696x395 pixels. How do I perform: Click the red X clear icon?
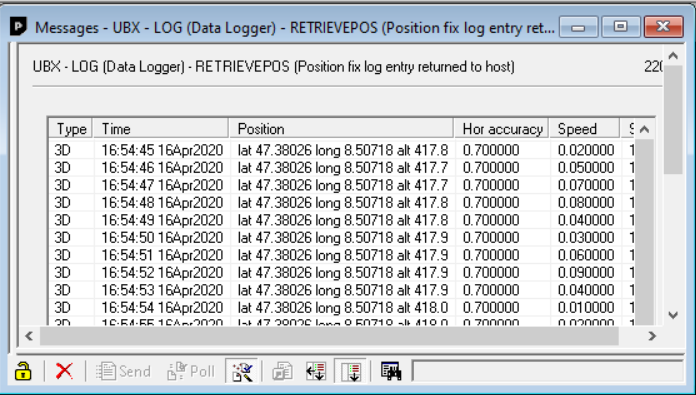point(64,371)
